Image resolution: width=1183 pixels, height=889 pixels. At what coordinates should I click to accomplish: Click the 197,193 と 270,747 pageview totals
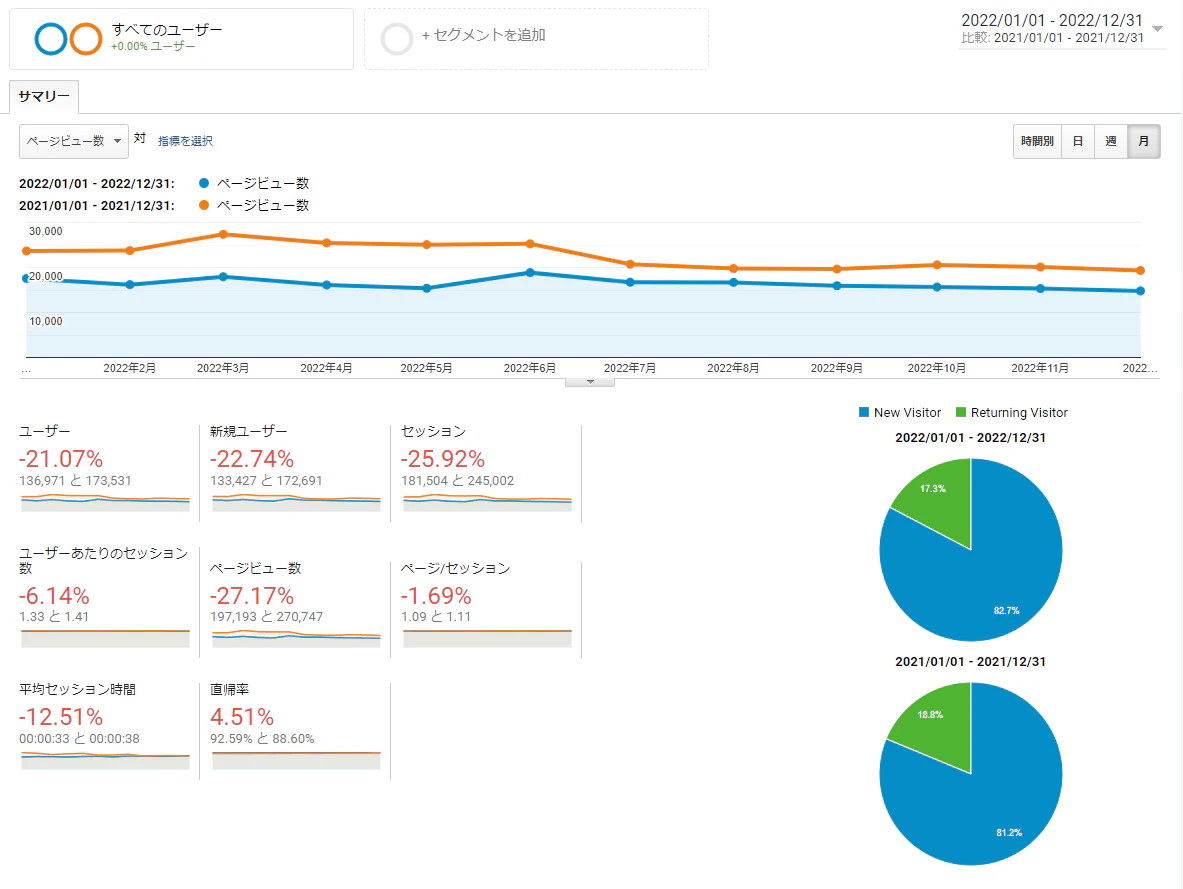click(266, 617)
